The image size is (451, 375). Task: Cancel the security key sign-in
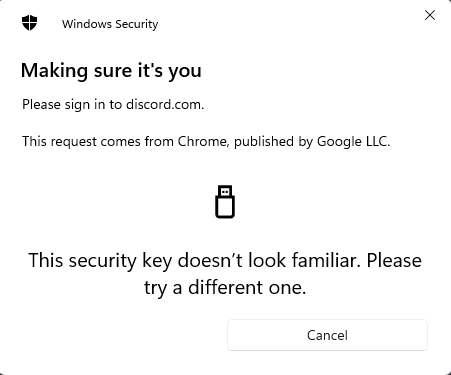pyautogui.click(x=327, y=335)
